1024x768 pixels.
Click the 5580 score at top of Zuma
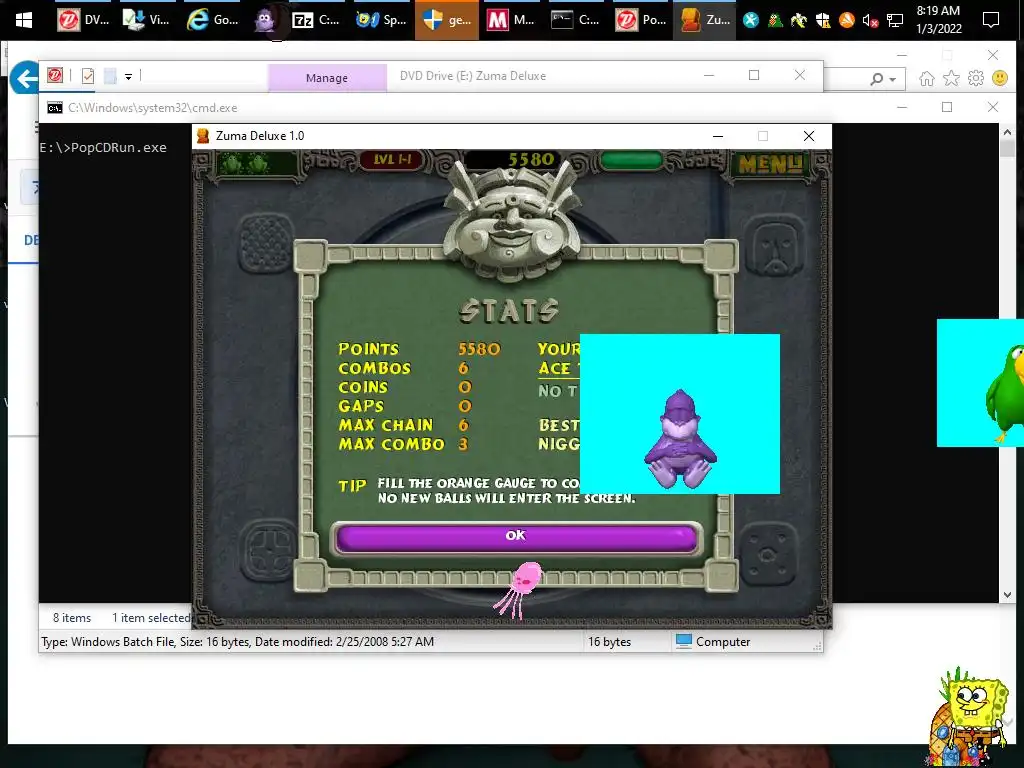530,159
